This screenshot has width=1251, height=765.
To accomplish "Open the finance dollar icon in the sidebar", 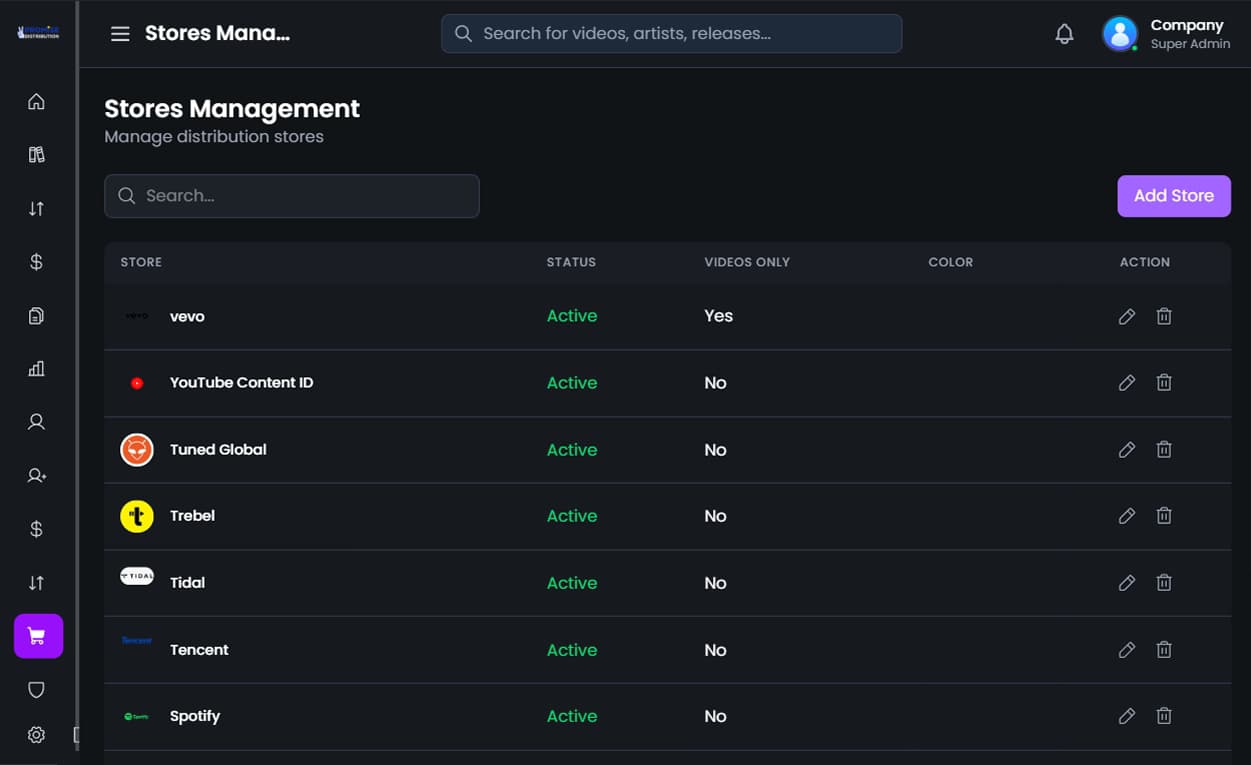I will (36, 261).
